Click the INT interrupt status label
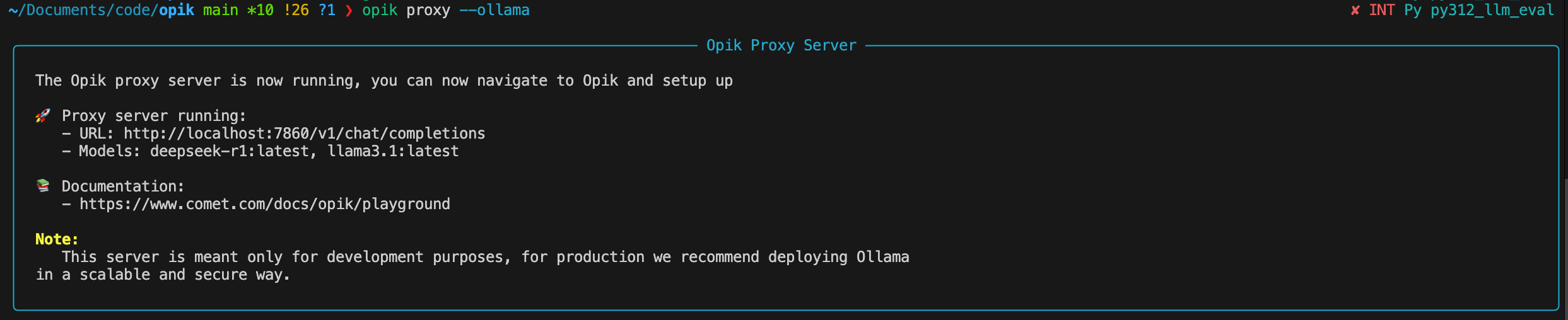 pos(1381,10)
